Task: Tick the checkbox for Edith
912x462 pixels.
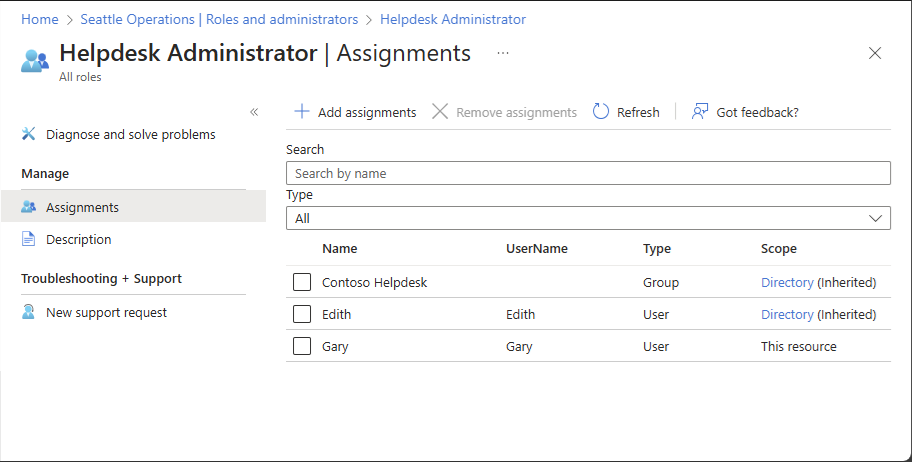Action: click(x=302, y=314)
